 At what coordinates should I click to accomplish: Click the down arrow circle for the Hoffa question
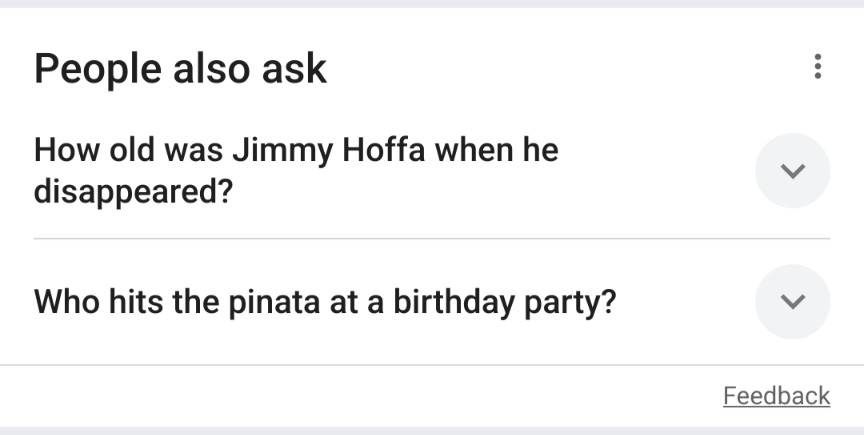(792, 171)
